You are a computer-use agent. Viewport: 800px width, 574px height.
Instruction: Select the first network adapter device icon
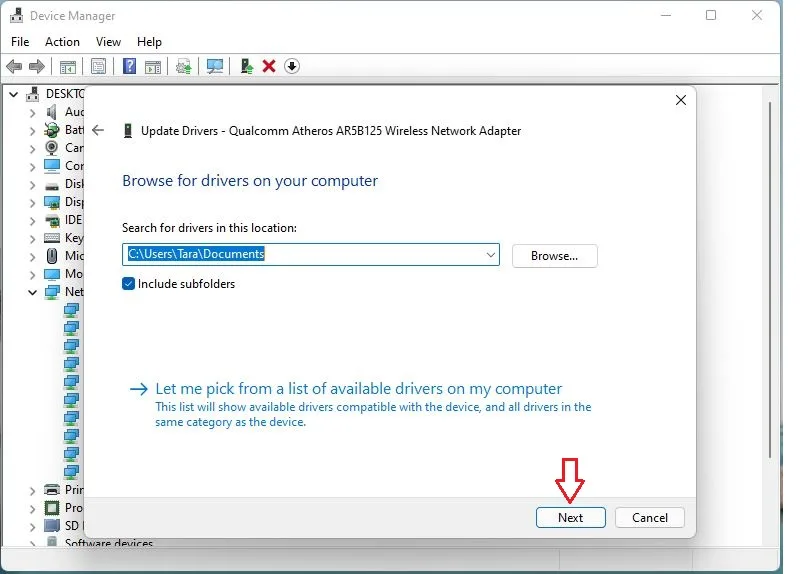pyautogui.click(x=71, y=310)
